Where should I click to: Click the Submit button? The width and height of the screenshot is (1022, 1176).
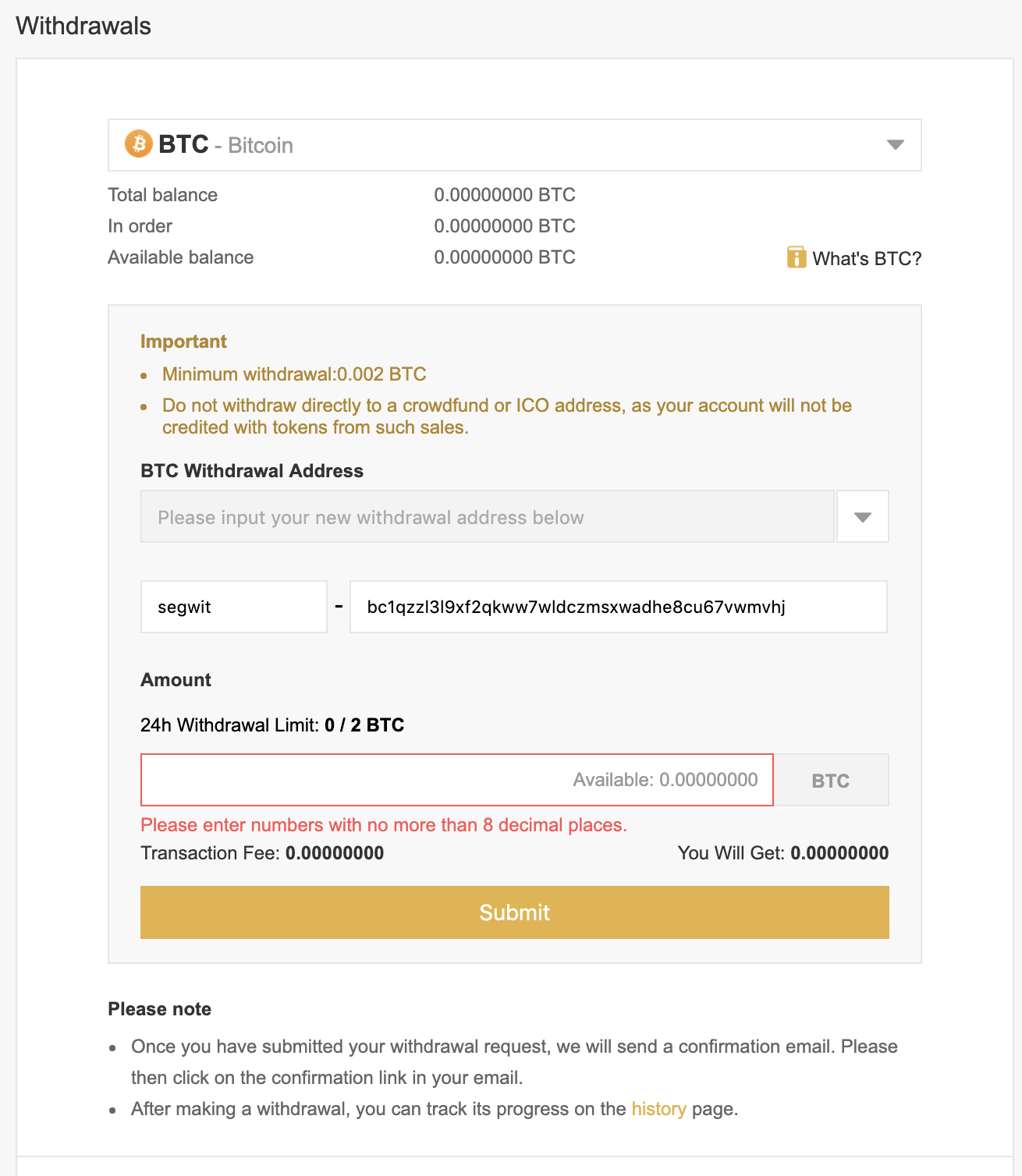click(x=515, y=912)
